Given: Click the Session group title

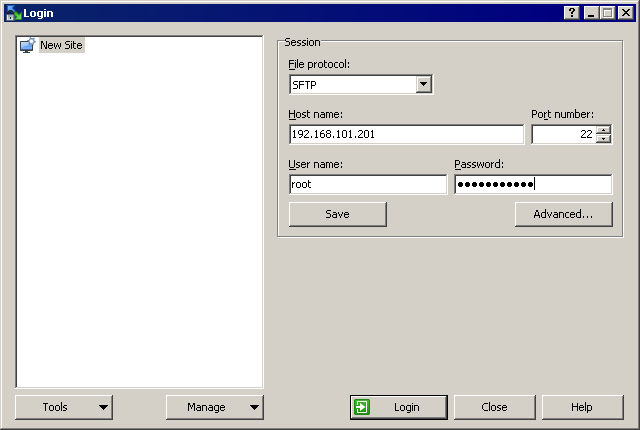Looking at the screenshot, I should [302, 42].
